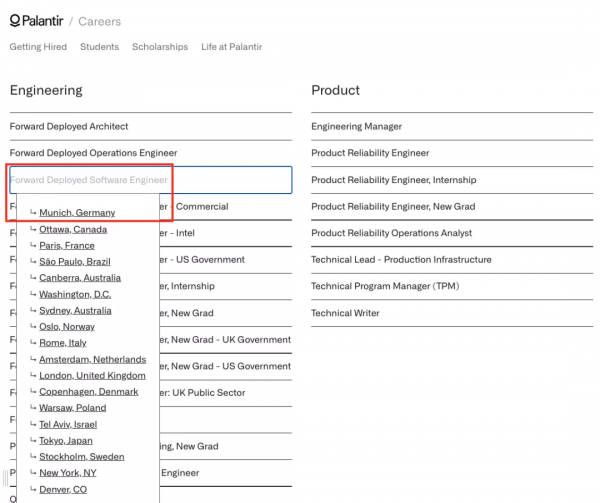This screenshot has width=600, height=503.
Task: Go to the Students page
Action: pyautogui.click(x=99, y=47)
